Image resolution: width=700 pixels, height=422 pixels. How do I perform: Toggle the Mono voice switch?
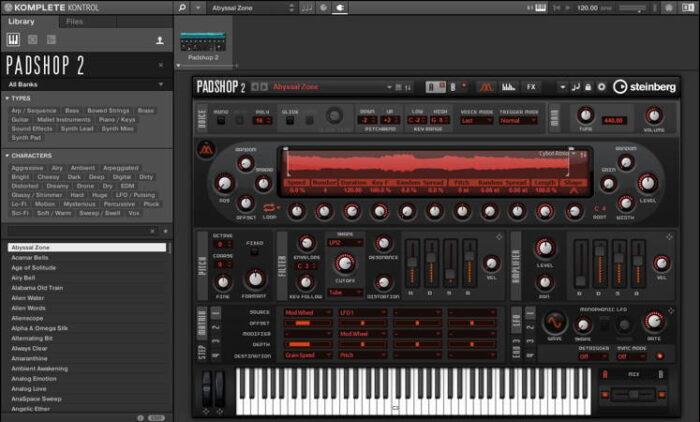point(221,119)
